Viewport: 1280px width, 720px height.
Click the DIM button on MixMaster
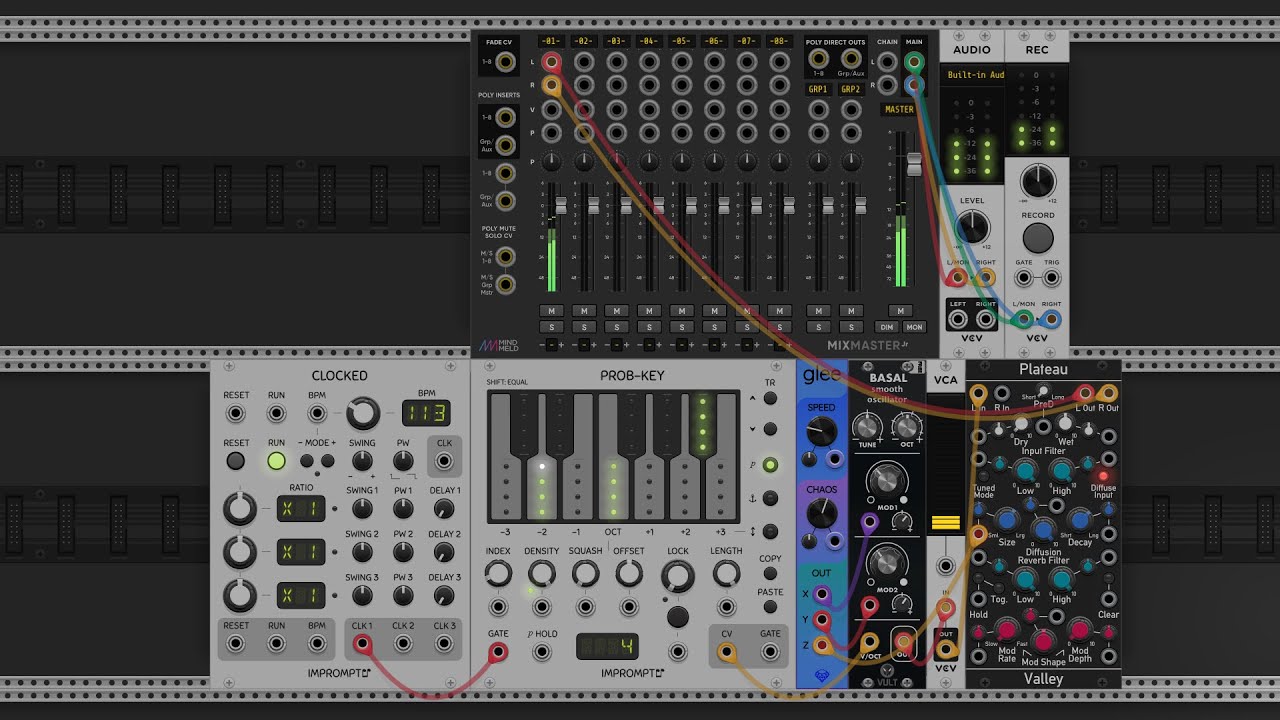point(886,327)
